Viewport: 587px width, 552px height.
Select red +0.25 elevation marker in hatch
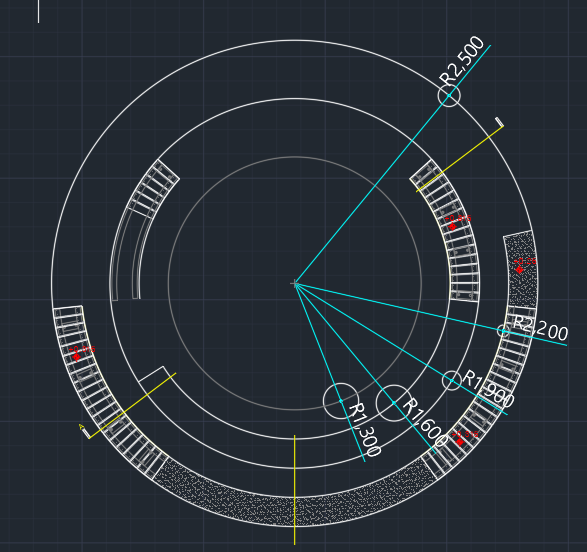click(x=519, y=269)
